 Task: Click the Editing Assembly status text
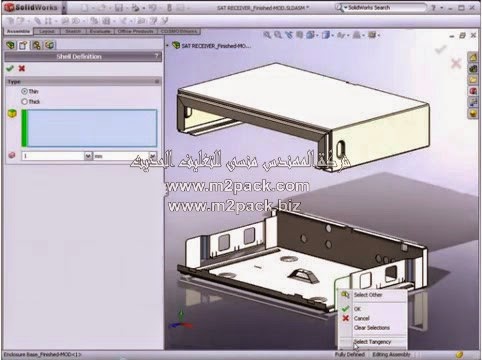(391, 355)
